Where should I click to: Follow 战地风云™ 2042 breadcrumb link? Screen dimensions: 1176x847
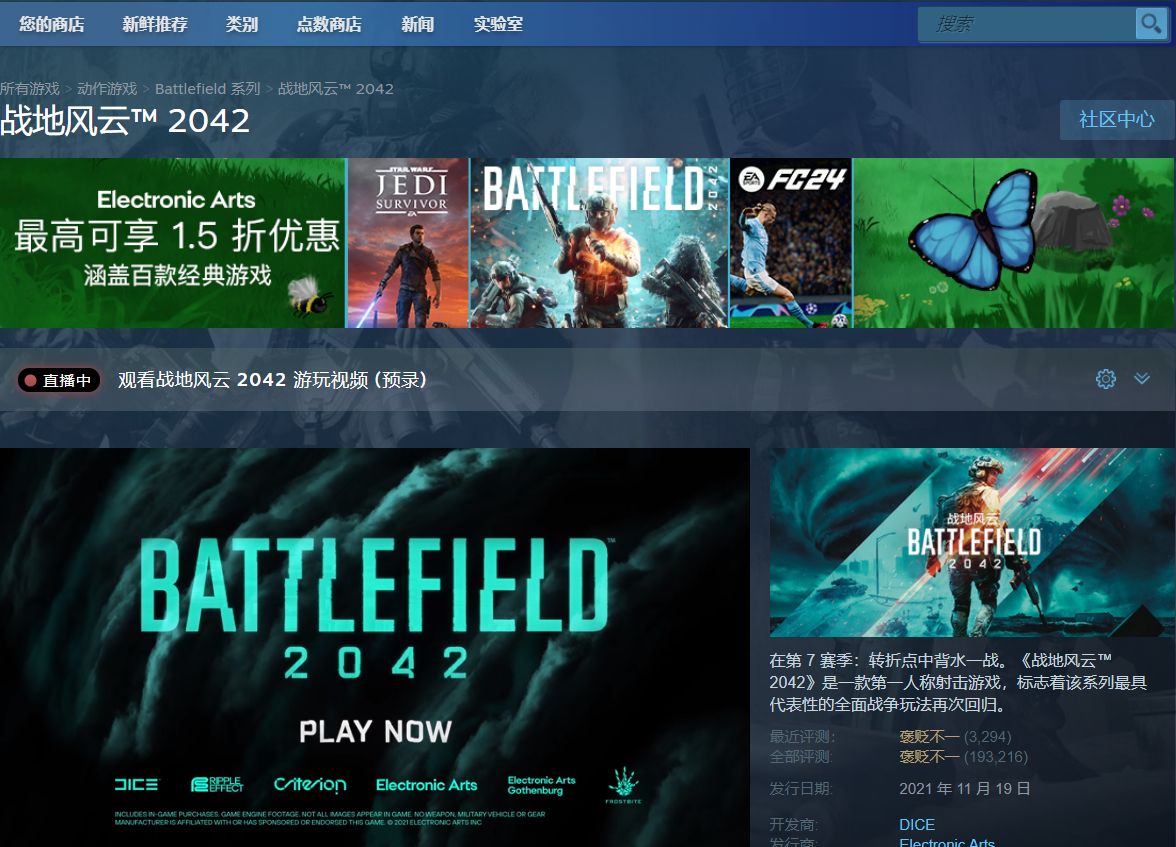(x=336, y=89)
